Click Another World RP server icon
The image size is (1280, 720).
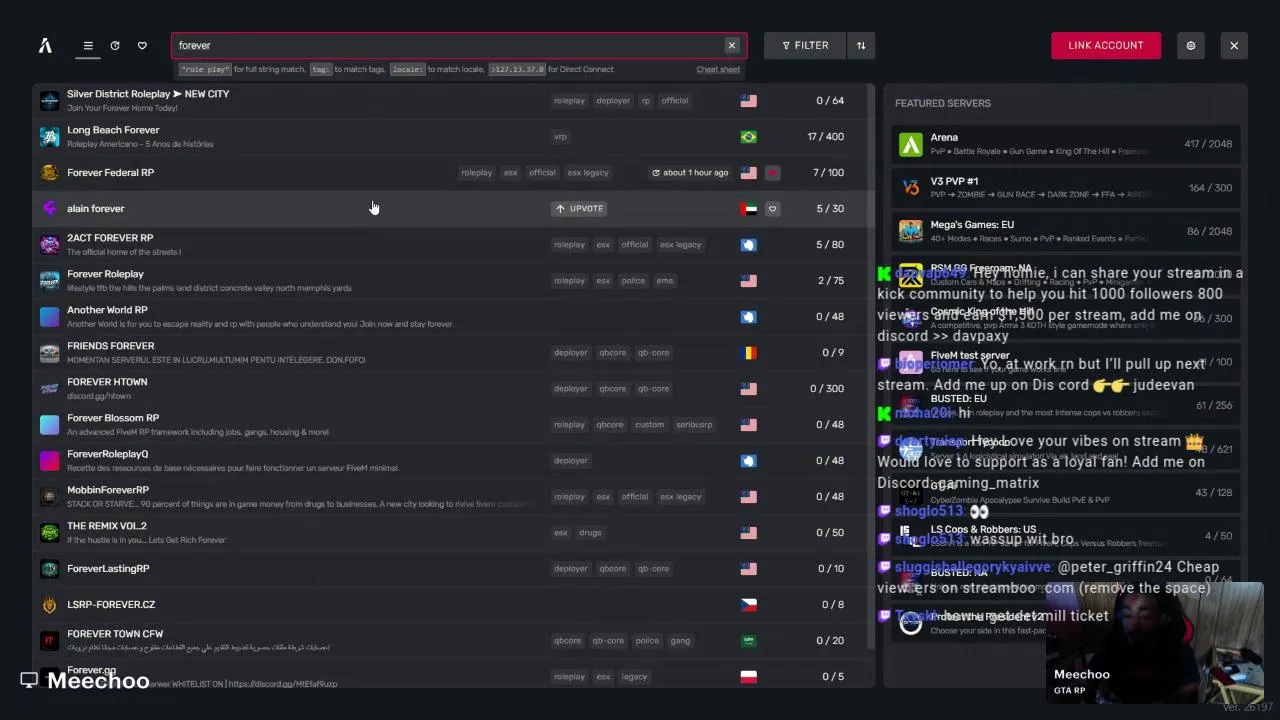[x=49, y=316]
